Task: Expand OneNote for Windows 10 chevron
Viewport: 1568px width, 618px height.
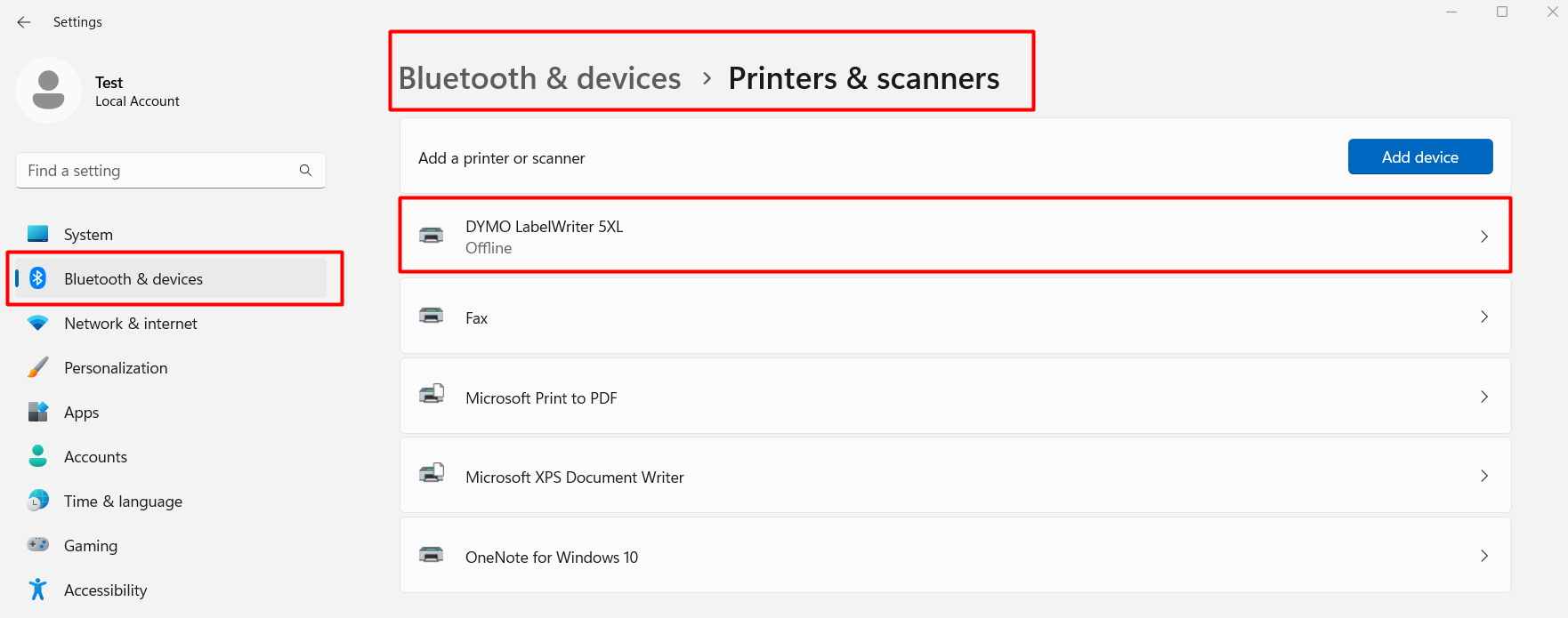Action: coord(1483,556)
